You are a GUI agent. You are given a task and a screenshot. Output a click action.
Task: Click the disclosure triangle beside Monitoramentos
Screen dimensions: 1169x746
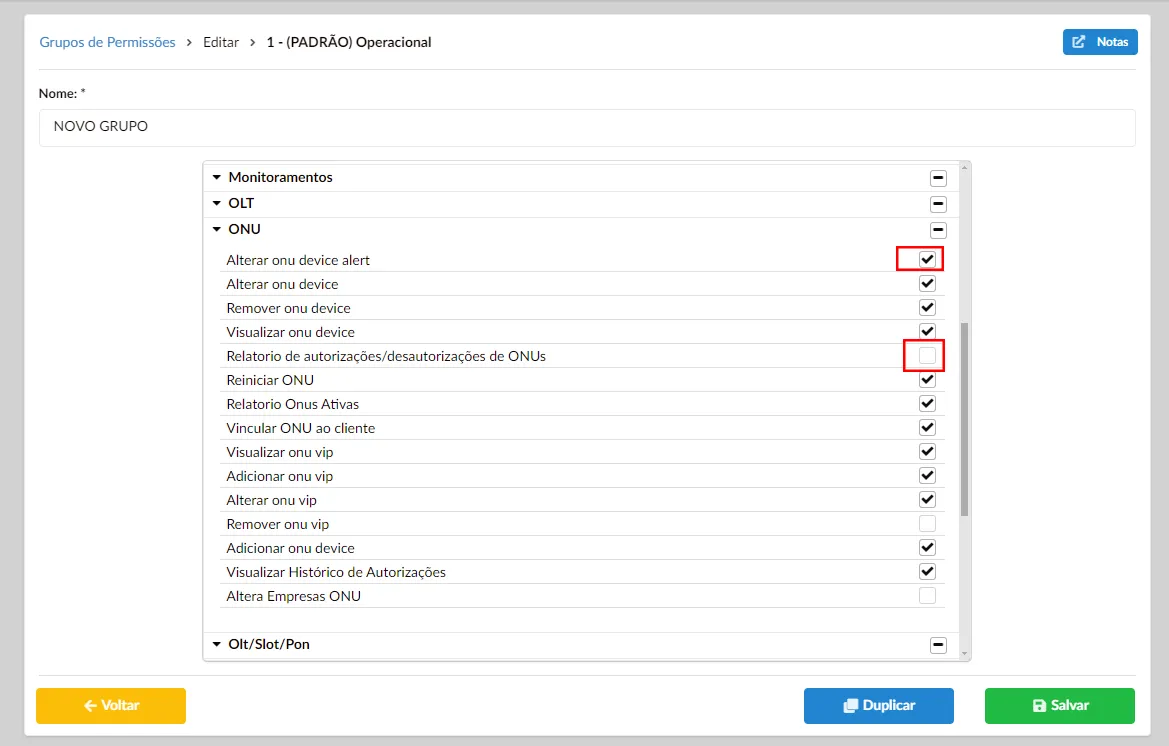point(217,177)
